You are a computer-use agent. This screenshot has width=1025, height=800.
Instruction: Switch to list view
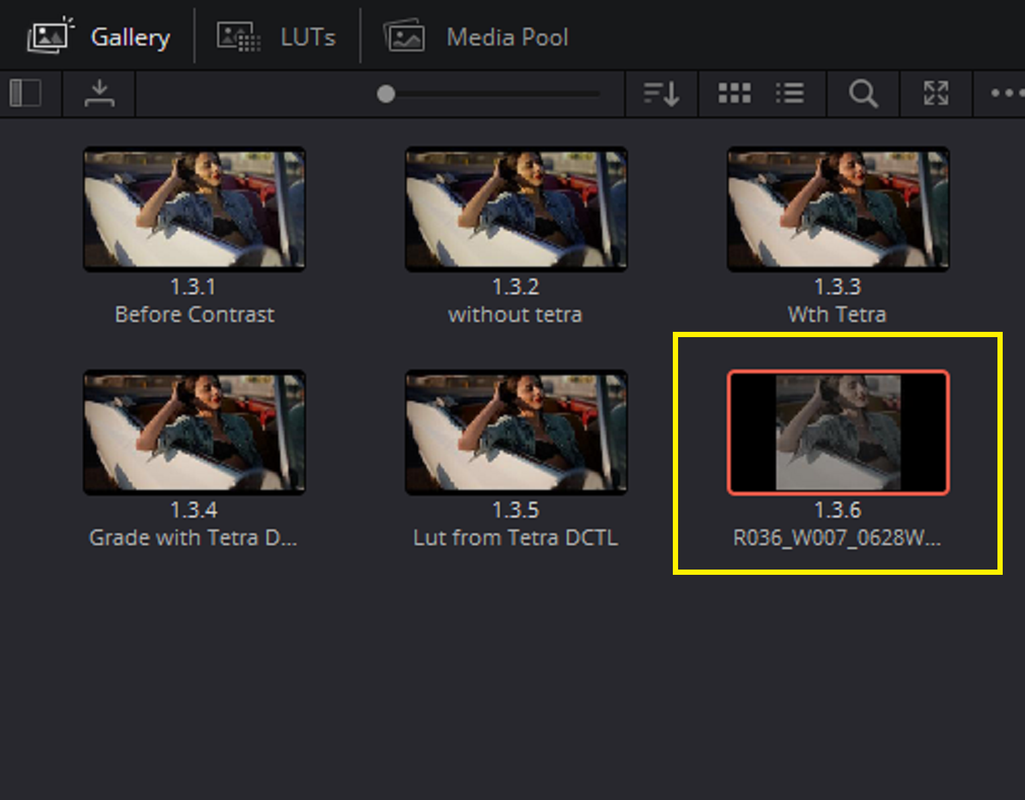pos(790,93)
